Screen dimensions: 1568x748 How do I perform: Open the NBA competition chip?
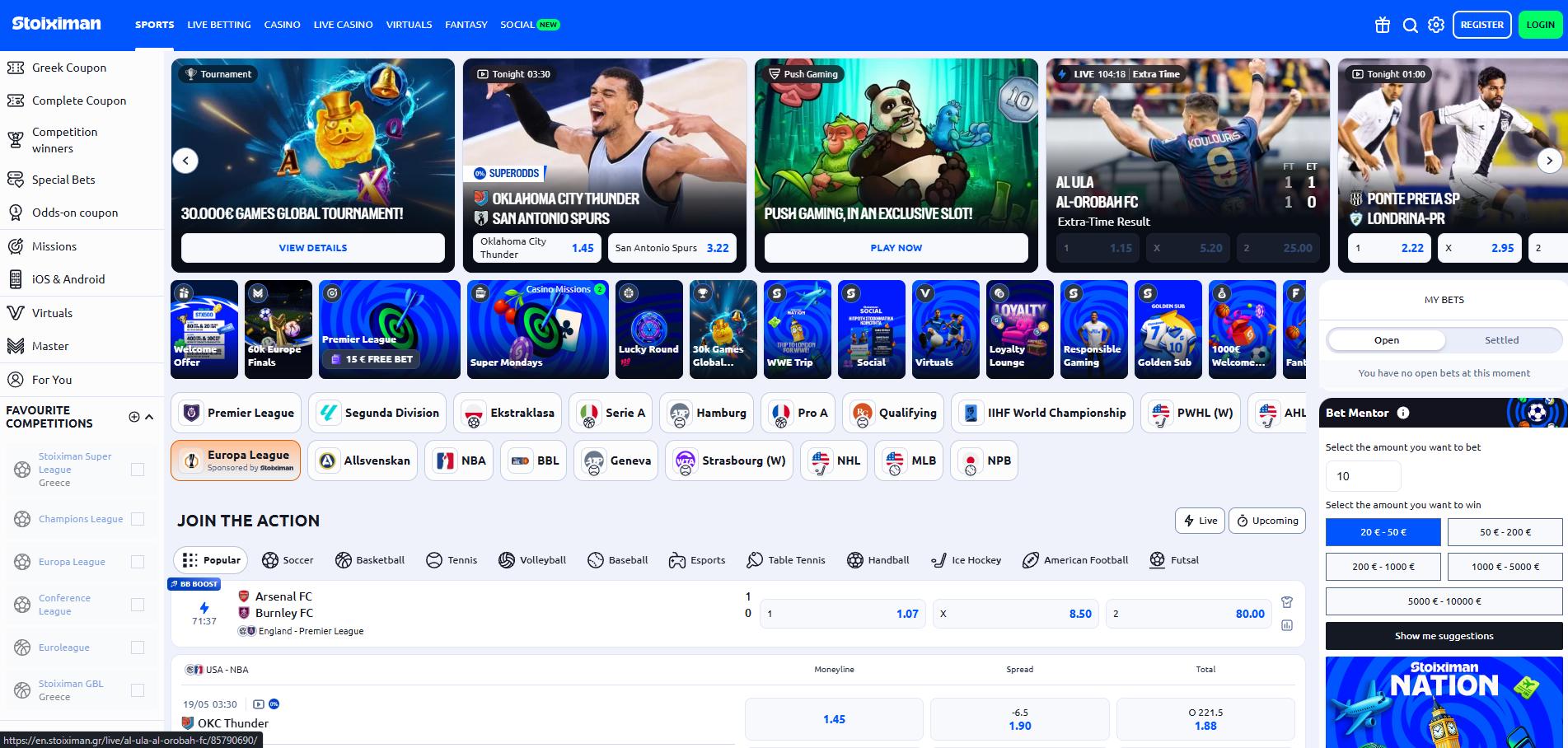460,460
